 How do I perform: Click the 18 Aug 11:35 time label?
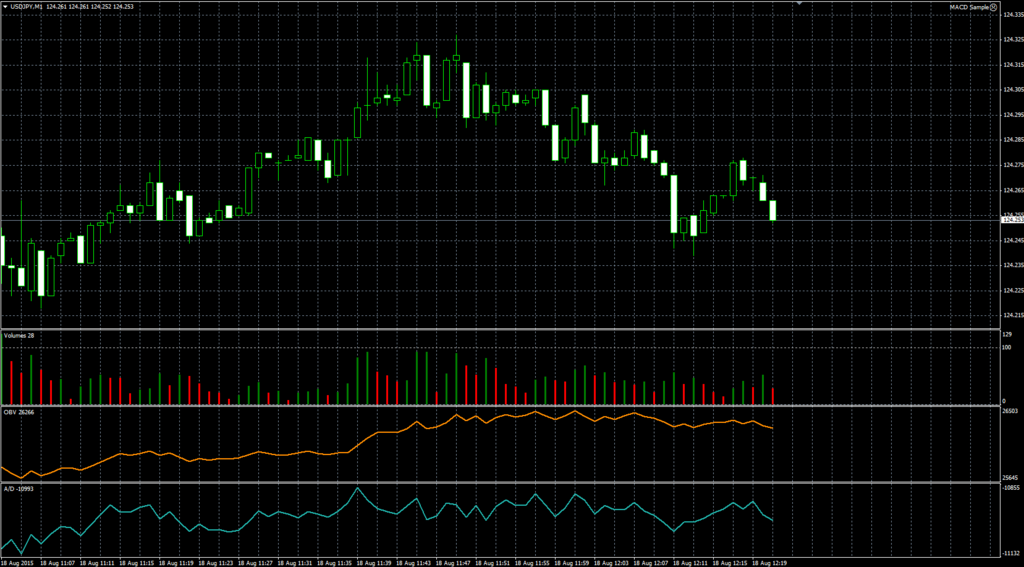pyautogui.click(x=336, y=562)
